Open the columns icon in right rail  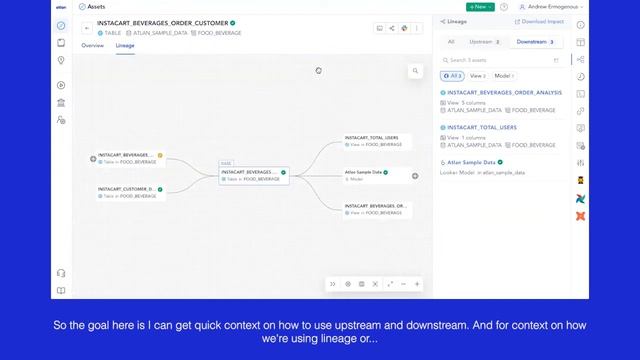pyautogui.click(x=580, y=42)
